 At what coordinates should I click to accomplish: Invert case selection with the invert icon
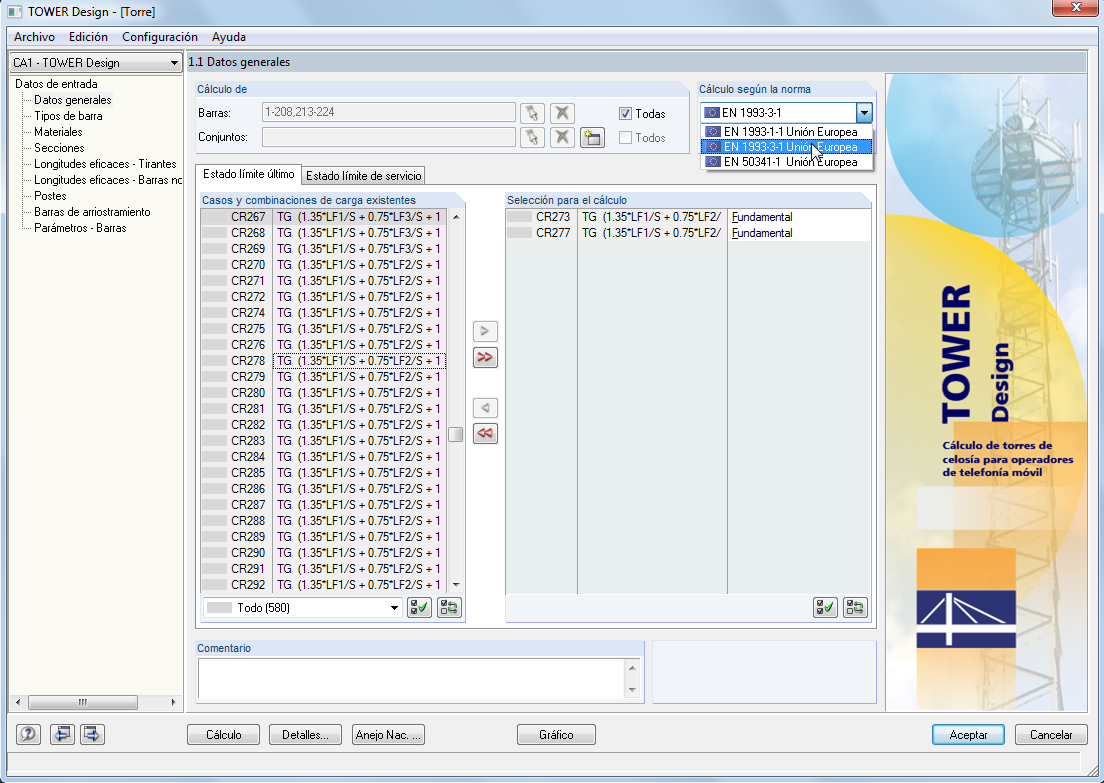(449, 607)
